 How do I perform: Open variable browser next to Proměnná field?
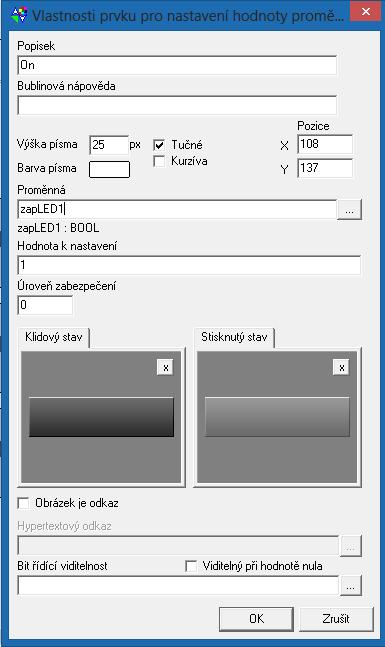tap(350, 210)
